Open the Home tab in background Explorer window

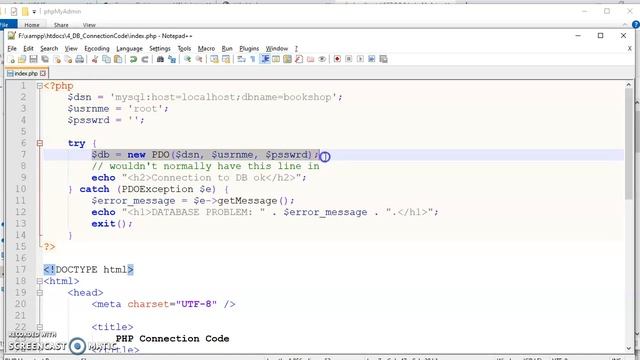pyautogui.click(x=31, y=25)
